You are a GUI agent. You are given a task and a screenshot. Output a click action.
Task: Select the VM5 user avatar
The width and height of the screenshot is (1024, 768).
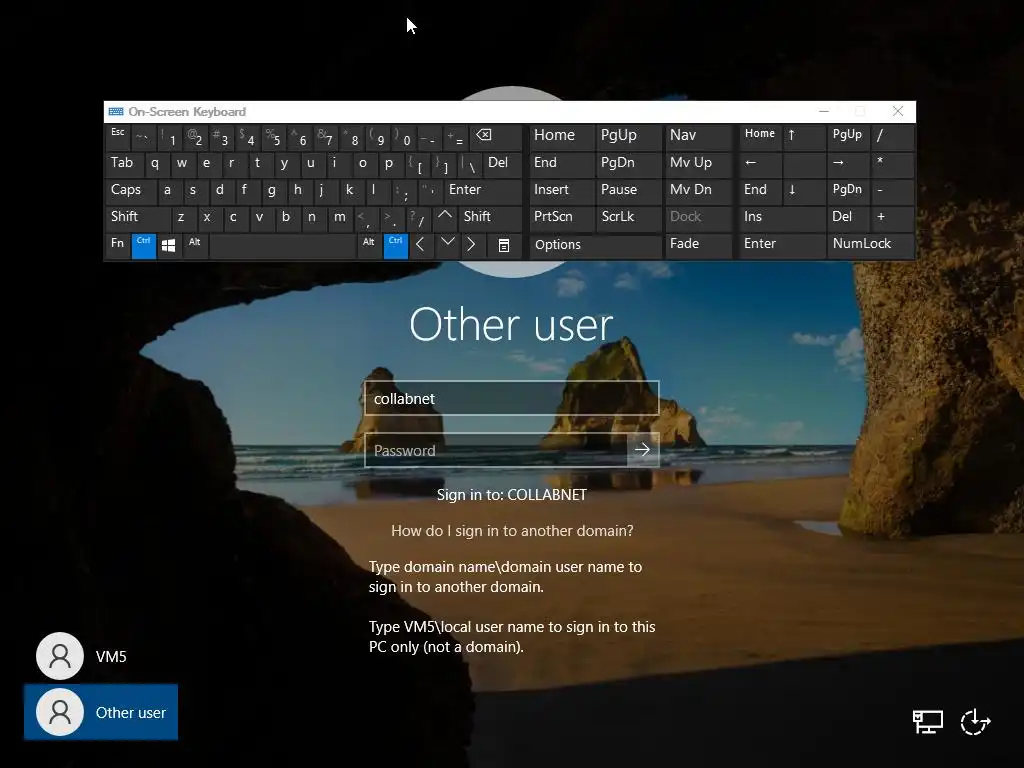[x=59, y=656]
